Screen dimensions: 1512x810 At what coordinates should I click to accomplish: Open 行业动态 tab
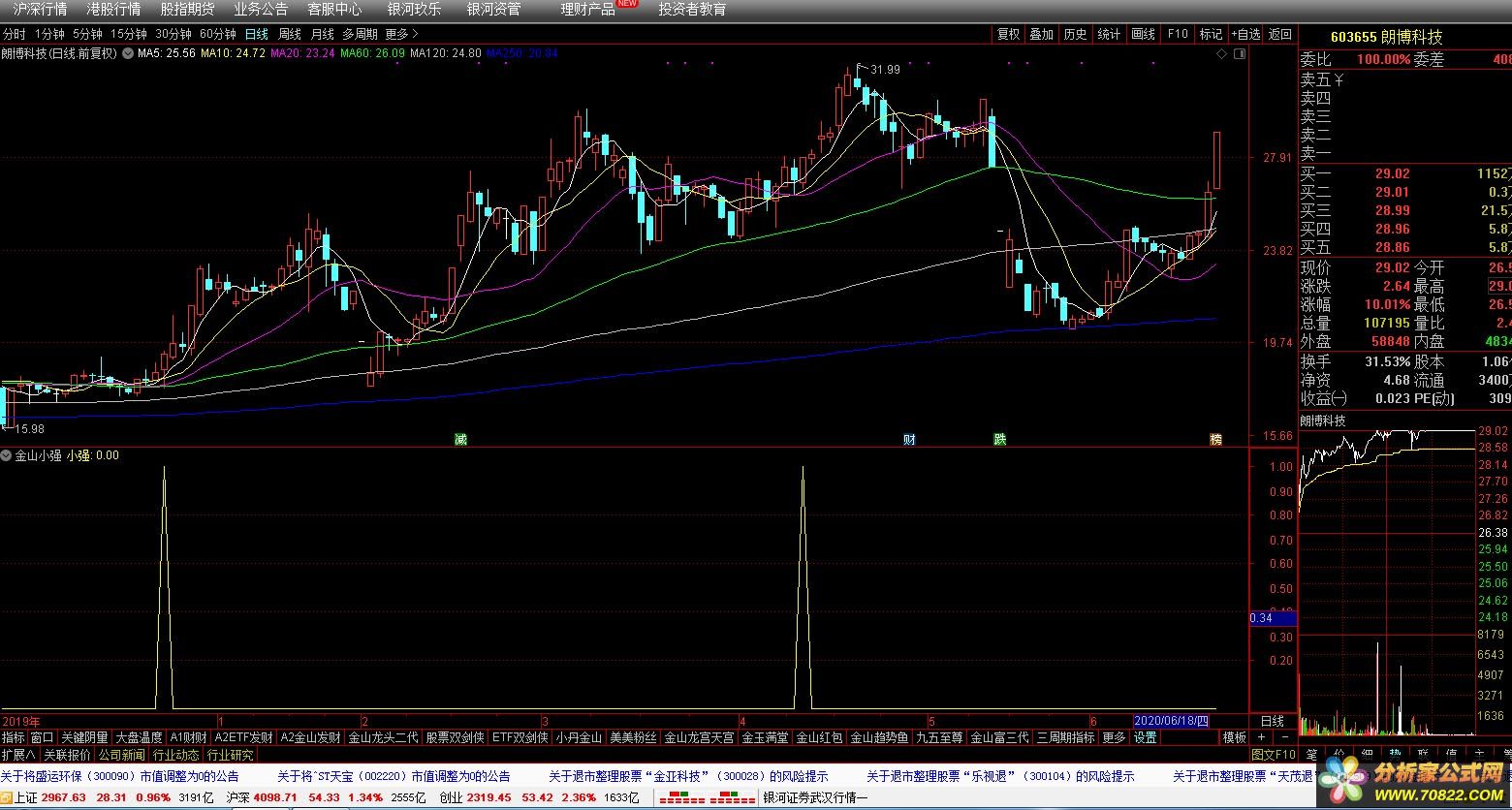[175, 755]
